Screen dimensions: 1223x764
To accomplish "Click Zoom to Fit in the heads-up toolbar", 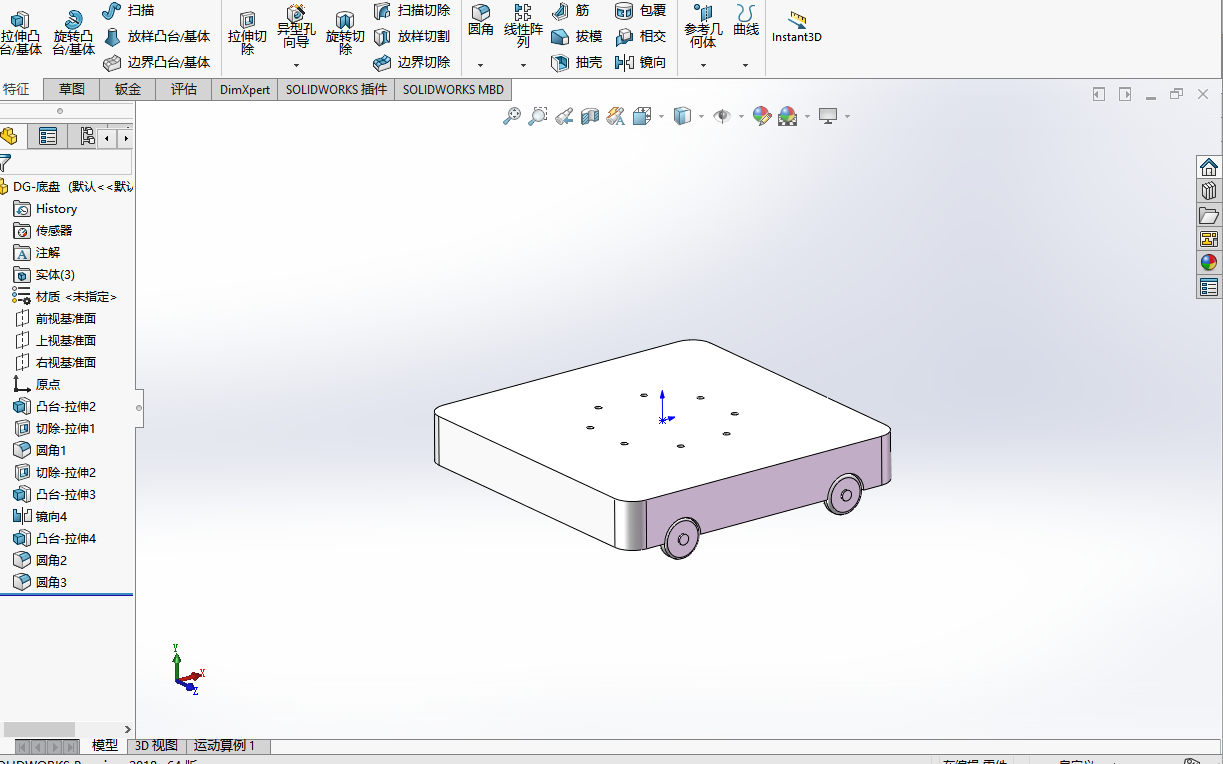I will [511, 115].
